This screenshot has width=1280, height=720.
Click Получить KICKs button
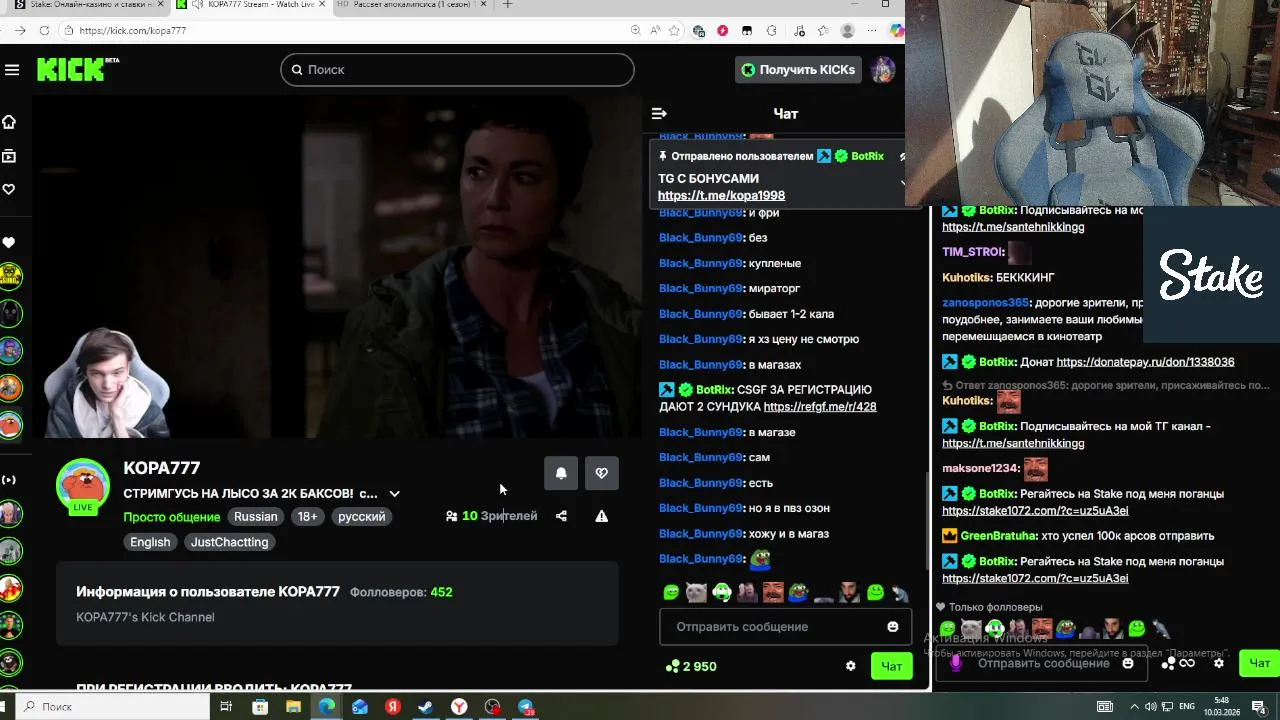[x=797, y=69]
